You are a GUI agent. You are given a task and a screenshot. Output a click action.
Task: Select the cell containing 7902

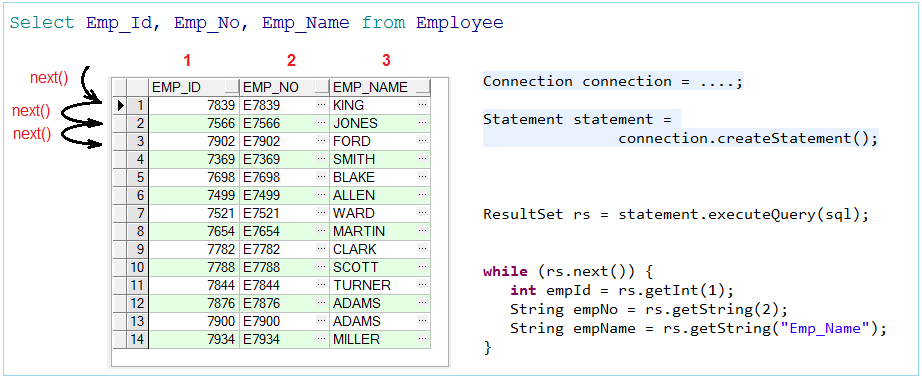click(195, 142)
